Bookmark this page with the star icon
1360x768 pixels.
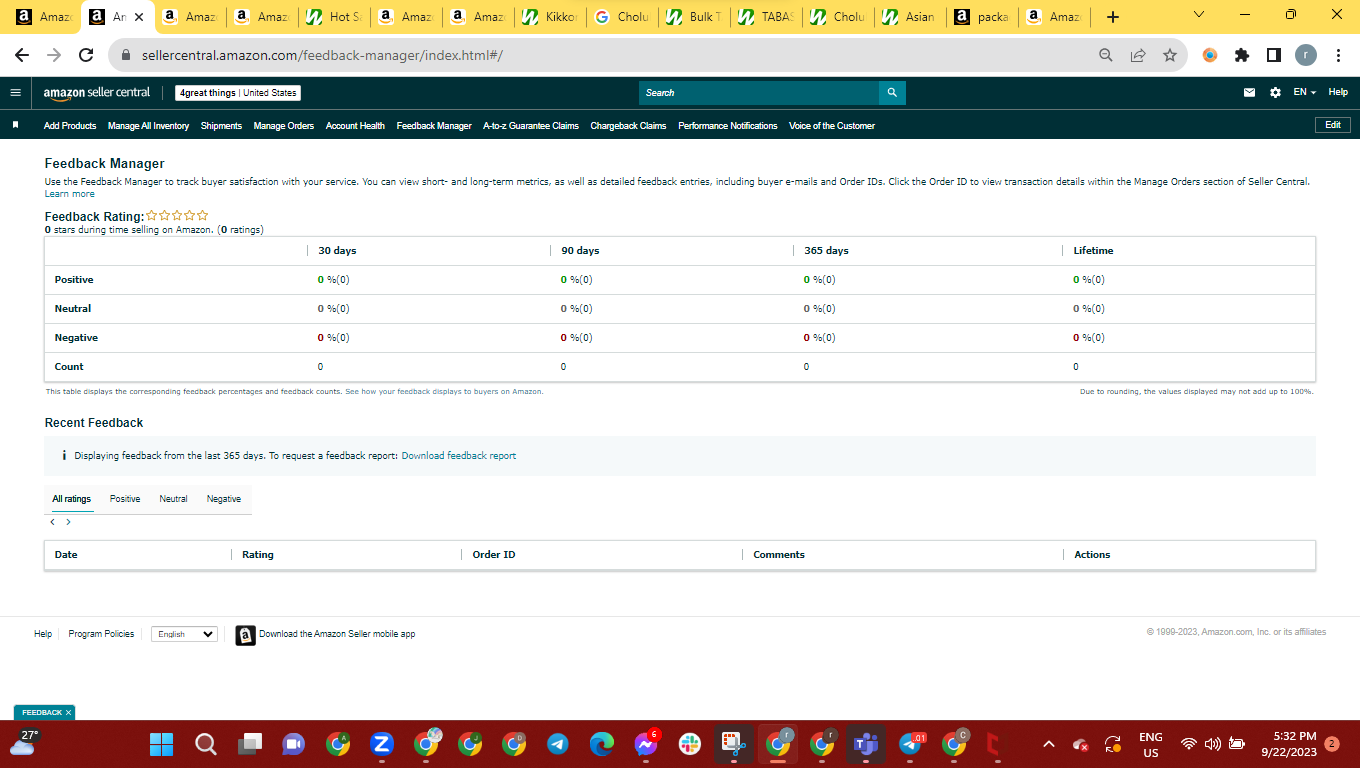point(1170,55)
